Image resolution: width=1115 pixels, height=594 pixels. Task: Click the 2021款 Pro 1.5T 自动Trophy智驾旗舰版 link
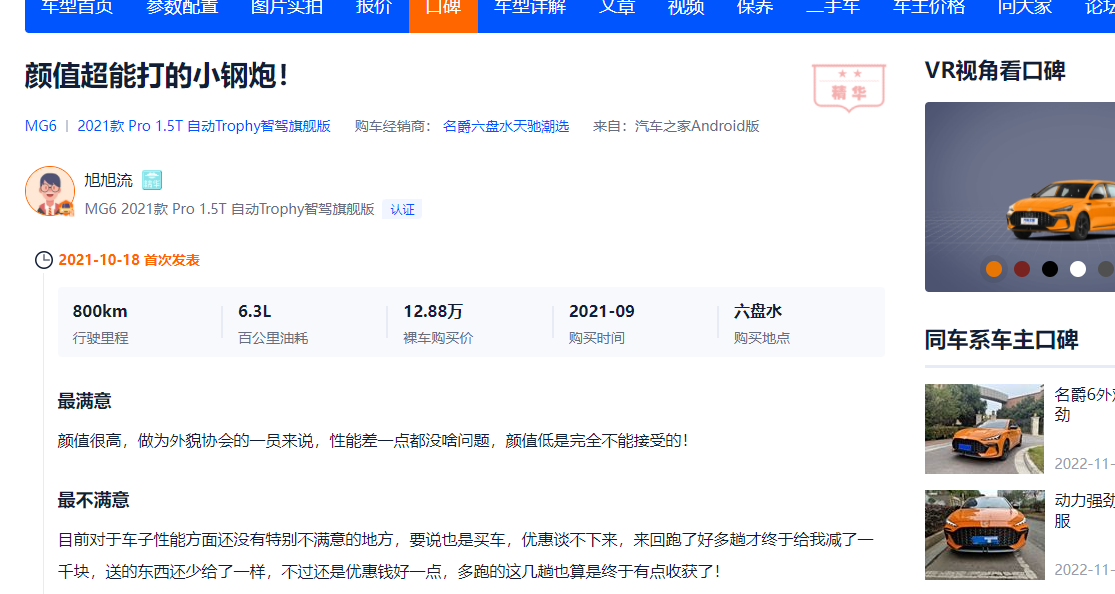(204, 126)
